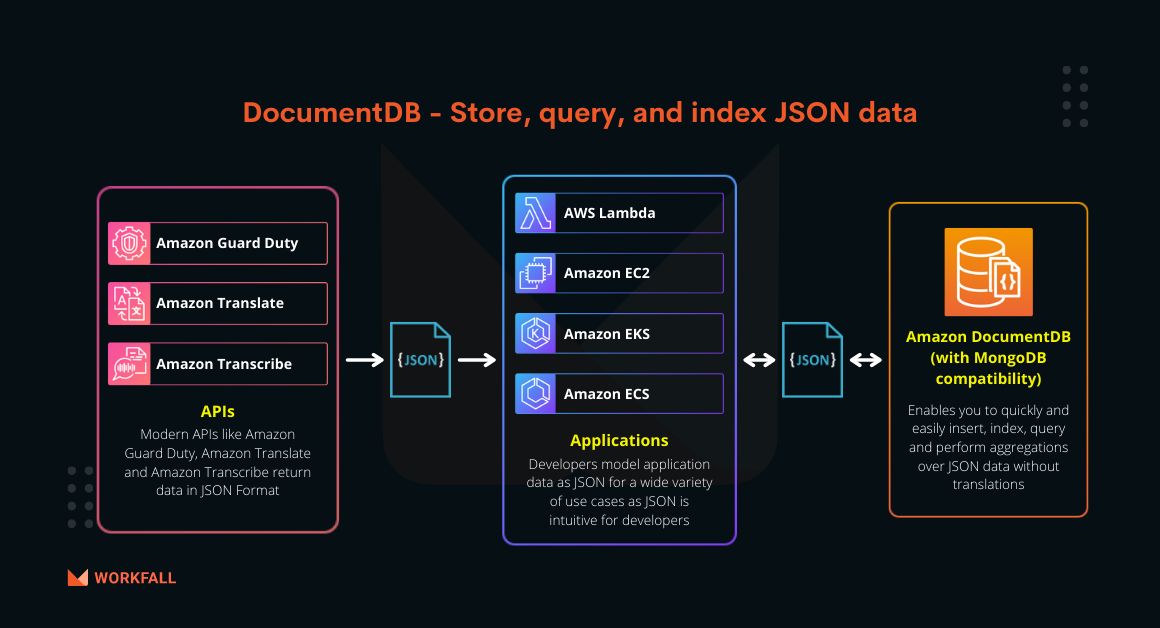Screen dimensions: 1160x628
Task: Click the Amazon EC2 chip icon
Action: pyautogui.click(x=536, y=274)
